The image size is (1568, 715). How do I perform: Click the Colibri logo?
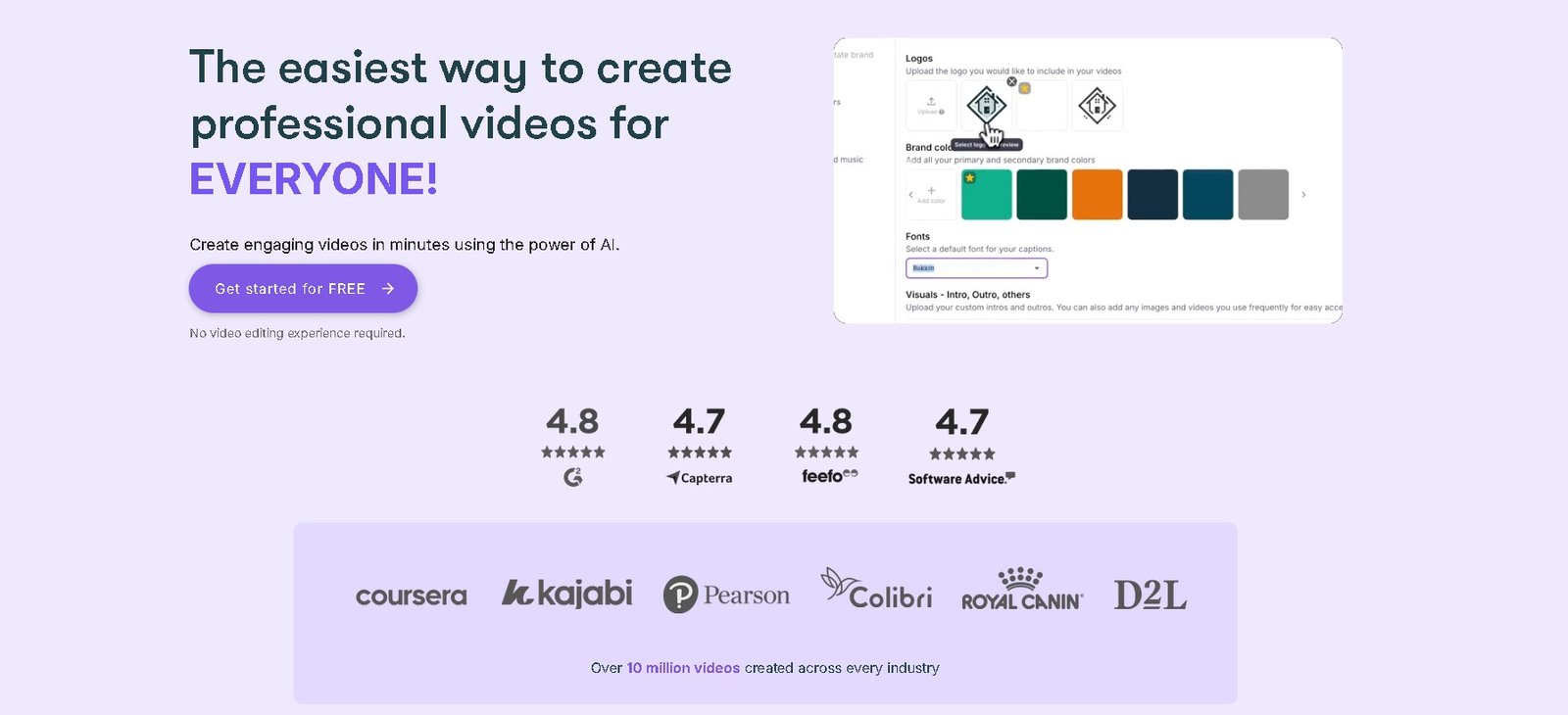pos(876,588)
